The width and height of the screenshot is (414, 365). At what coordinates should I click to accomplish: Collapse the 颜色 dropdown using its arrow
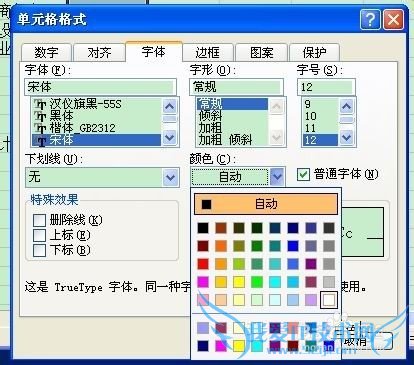click(277, 177)
